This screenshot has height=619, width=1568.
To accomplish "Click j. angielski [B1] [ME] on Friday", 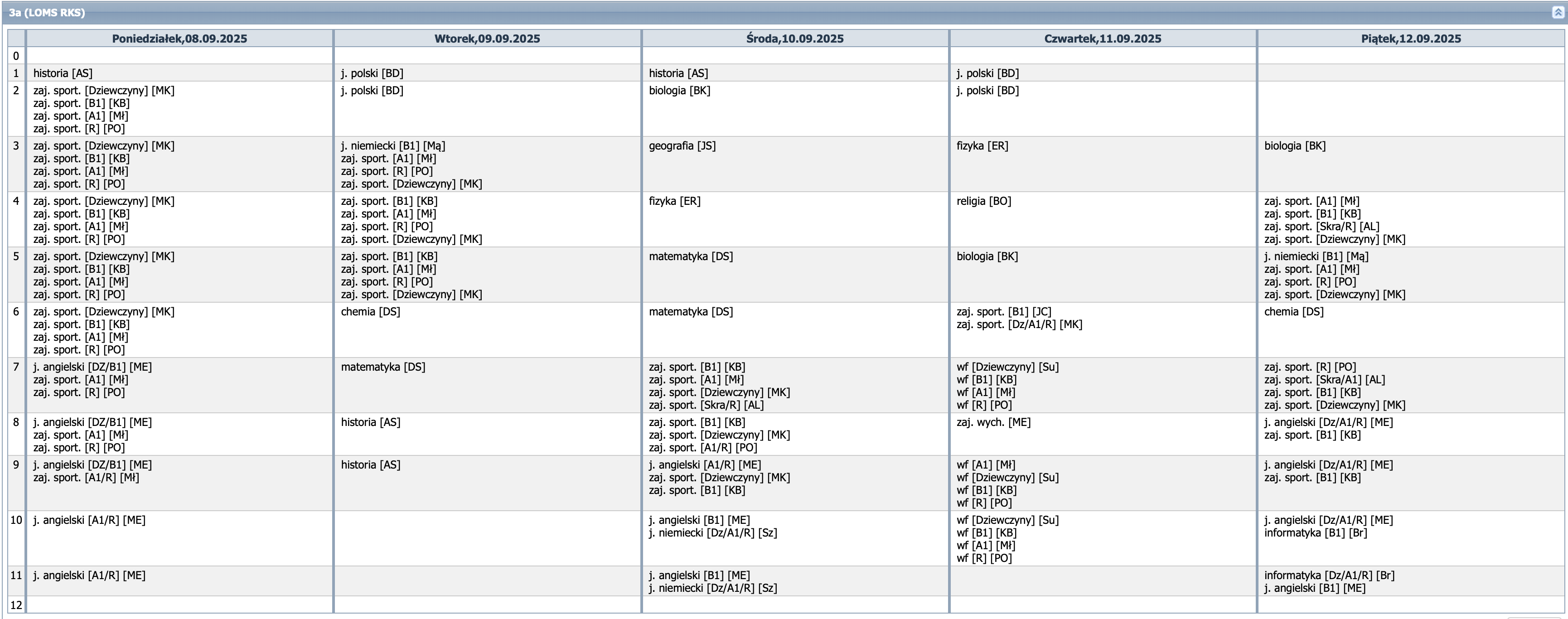I will point(1315,588).
